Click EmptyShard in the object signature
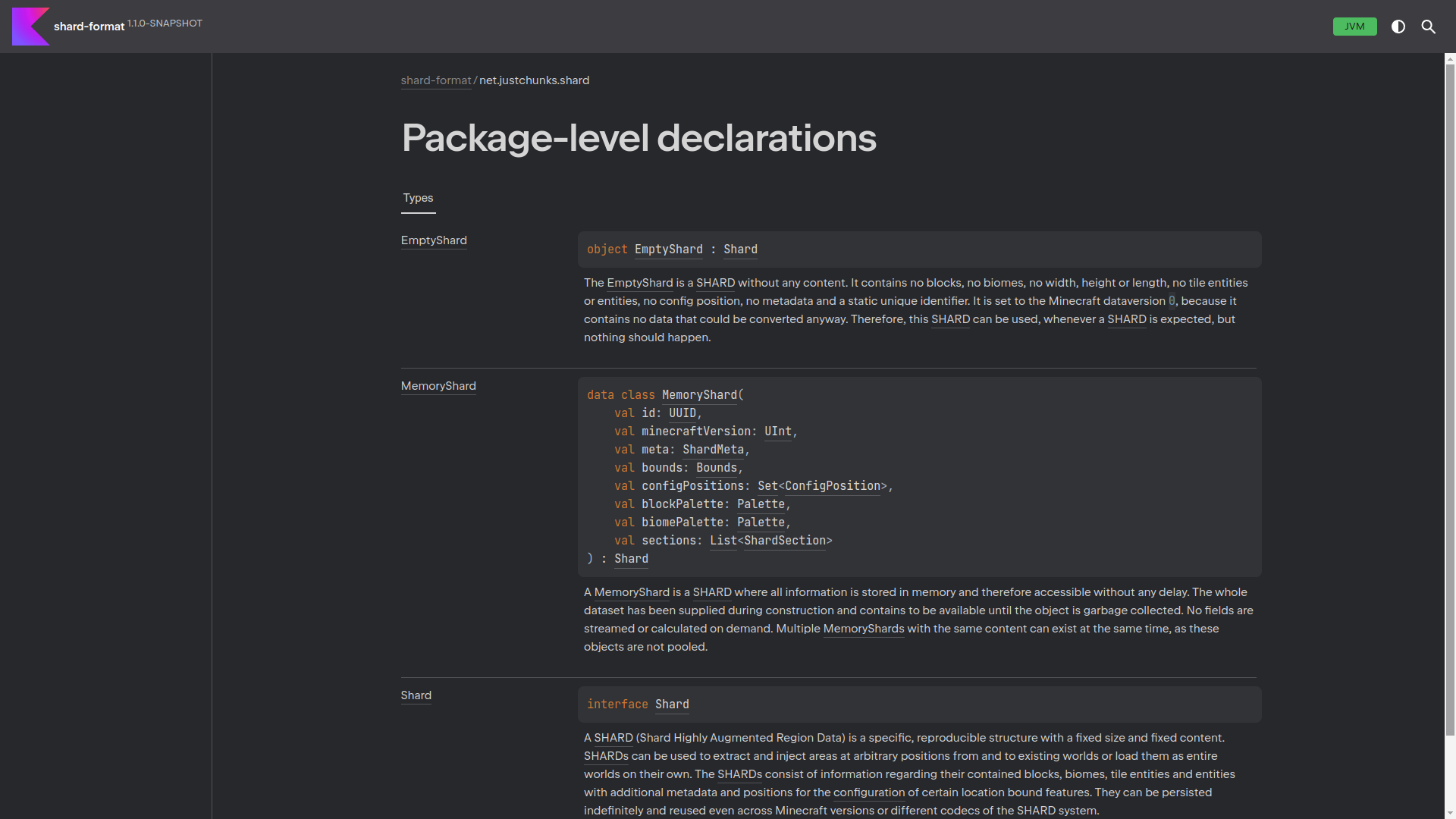The width and height of the screenshot is (1456, 819). 668,249
